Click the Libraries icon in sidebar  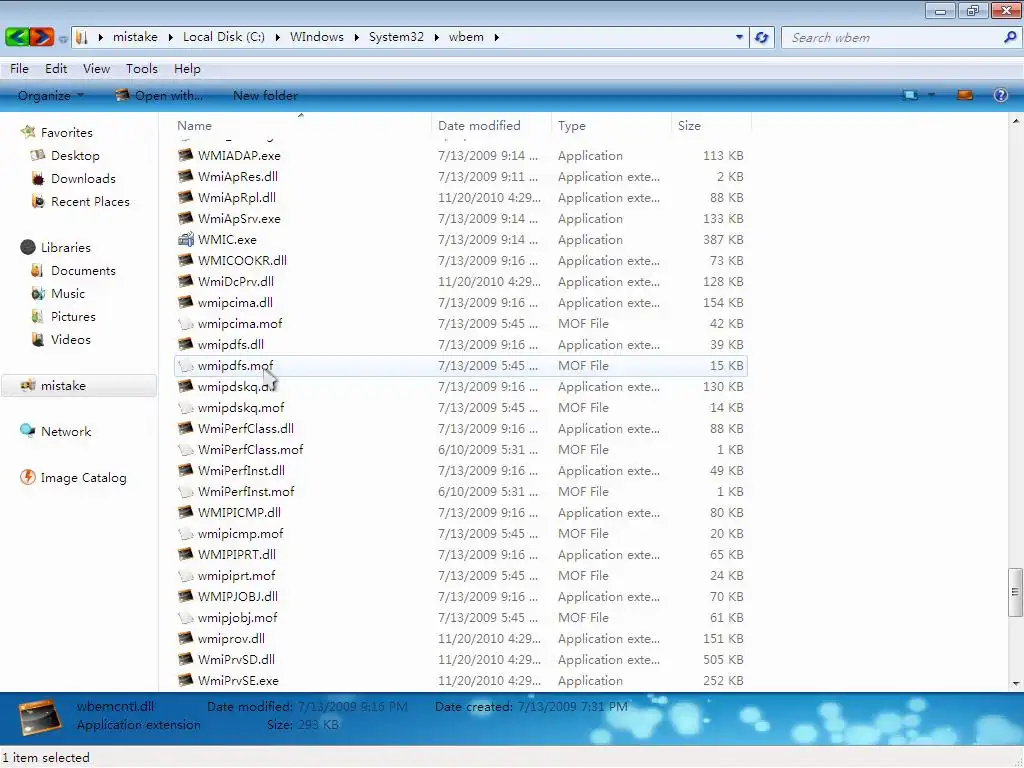click(x=28, y=248)
